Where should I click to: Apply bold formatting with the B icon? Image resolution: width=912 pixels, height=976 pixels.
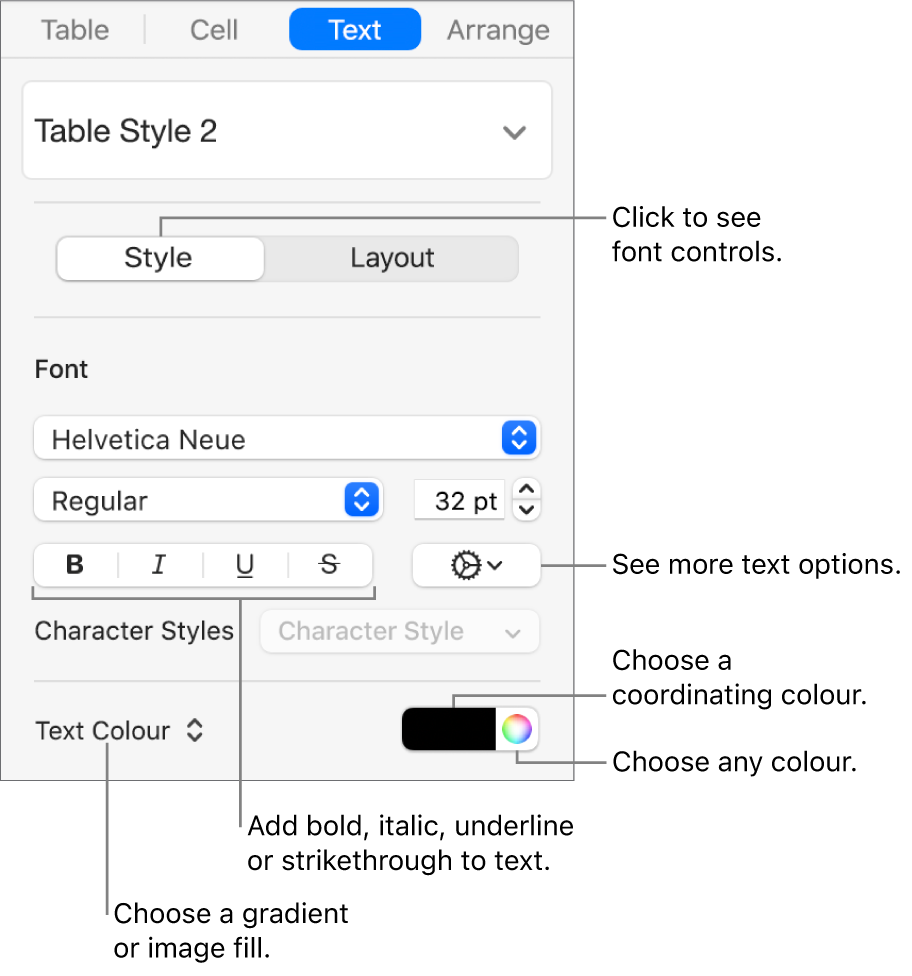coord(75,565)
